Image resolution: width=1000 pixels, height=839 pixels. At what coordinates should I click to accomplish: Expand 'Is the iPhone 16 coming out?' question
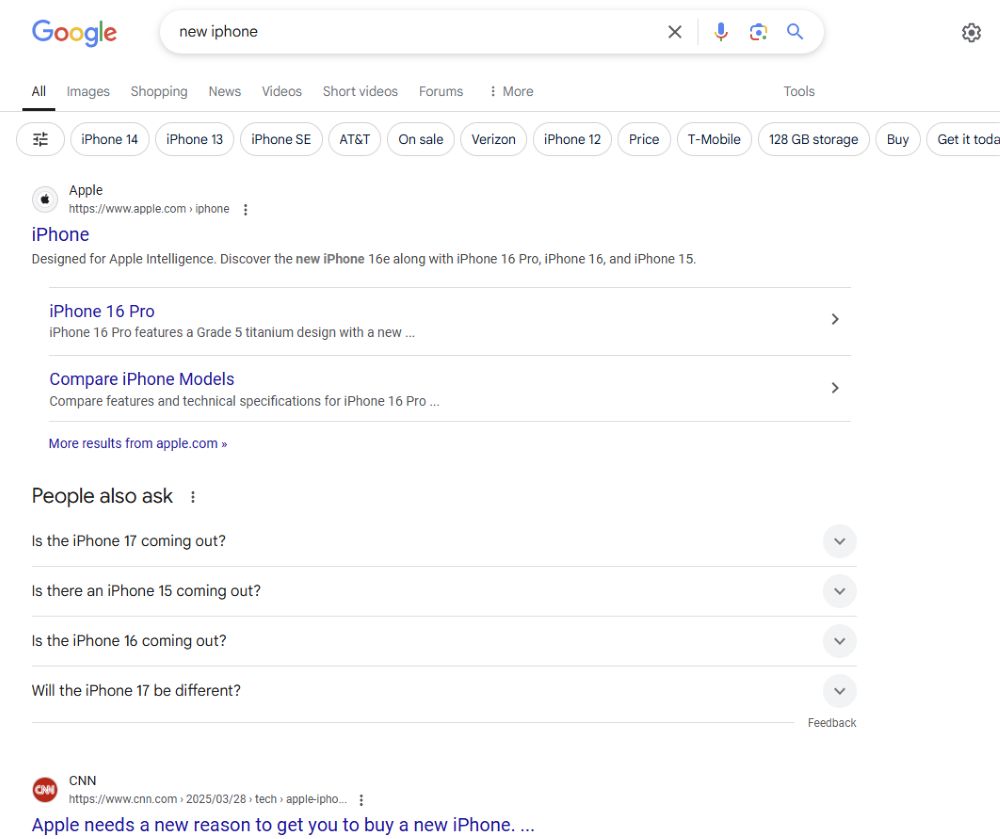click(839, 641)
